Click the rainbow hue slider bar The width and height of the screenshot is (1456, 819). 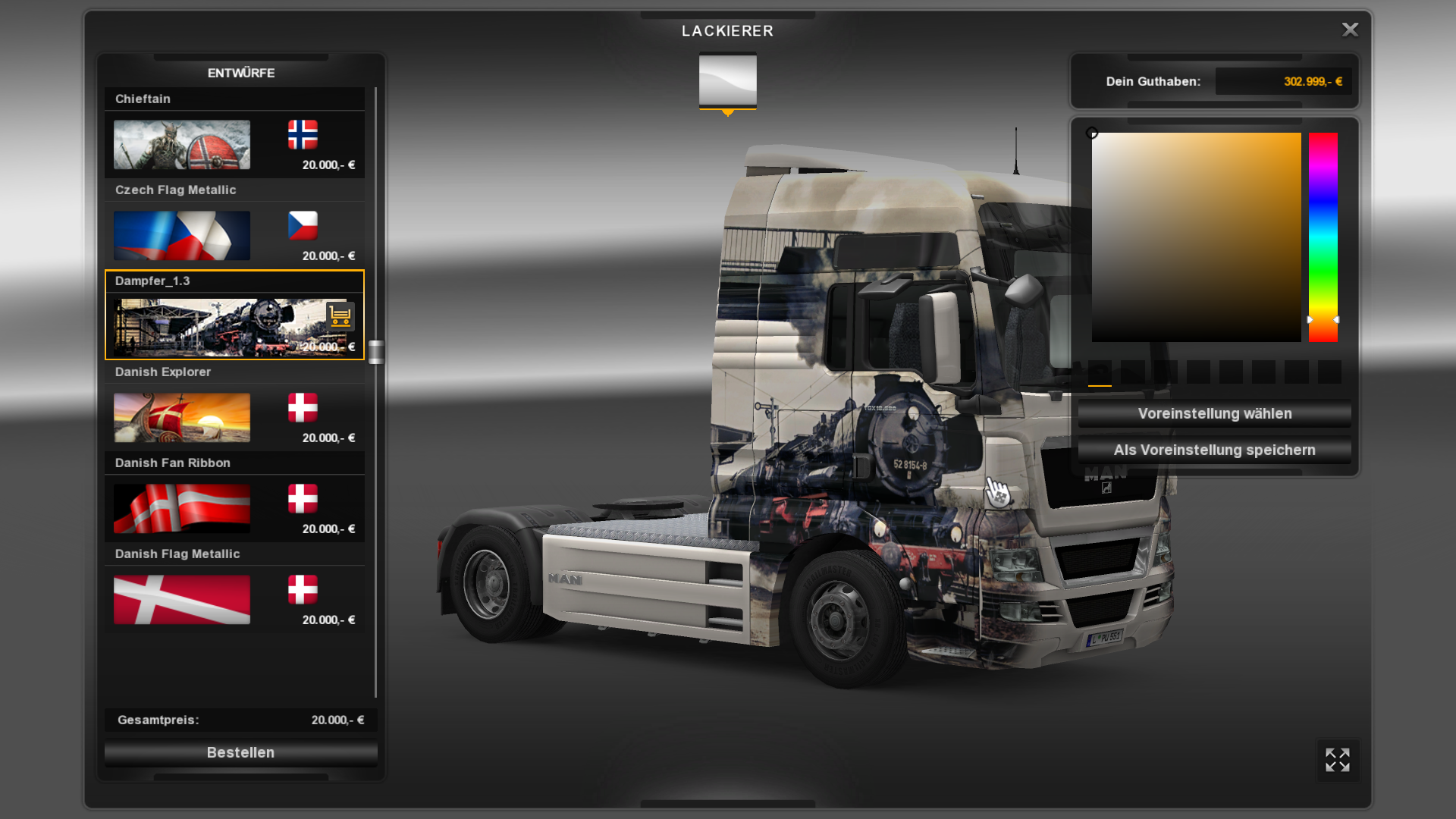point(1323,237)
